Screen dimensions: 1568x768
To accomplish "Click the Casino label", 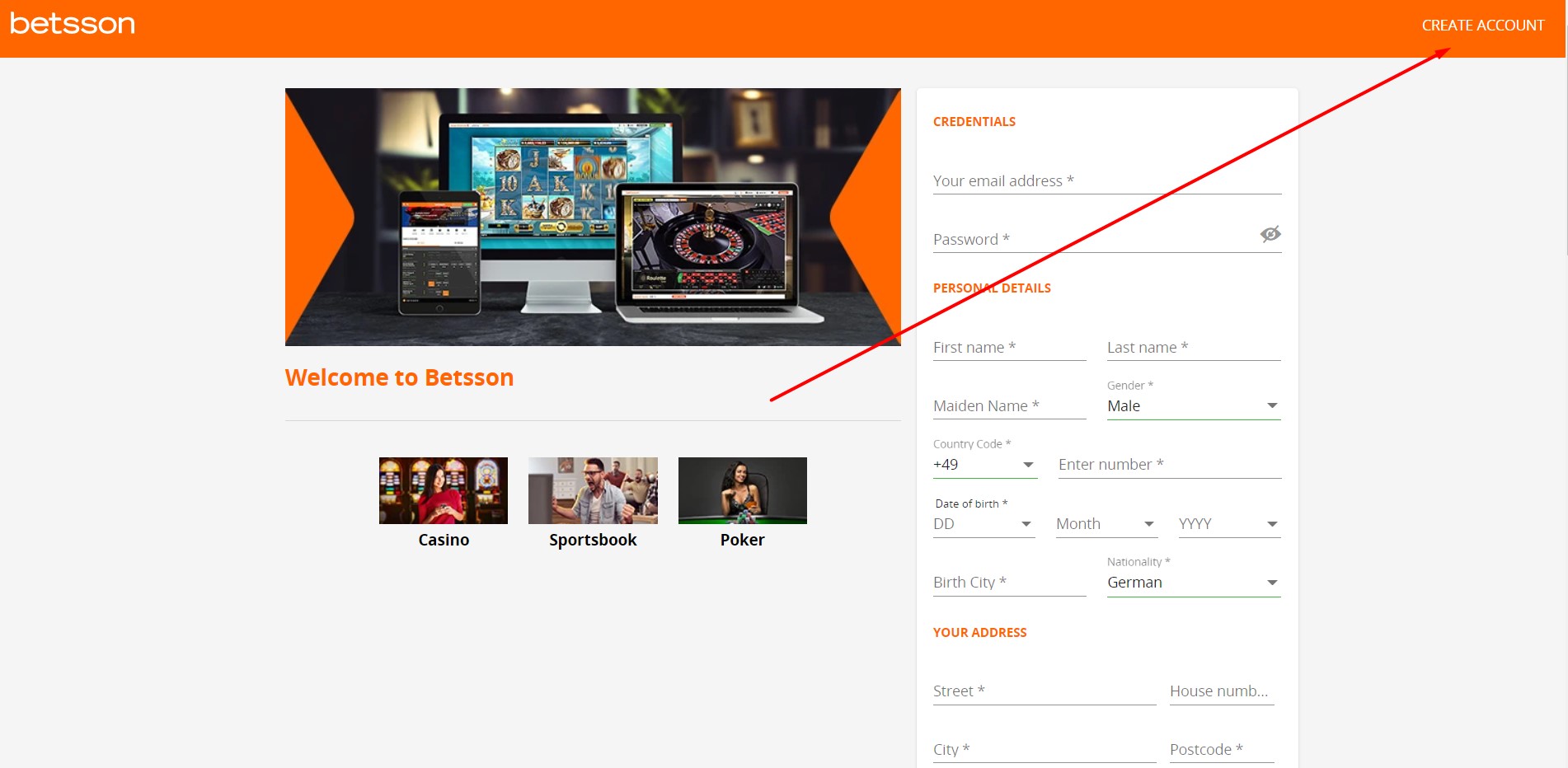I will (x=444, y=540).
